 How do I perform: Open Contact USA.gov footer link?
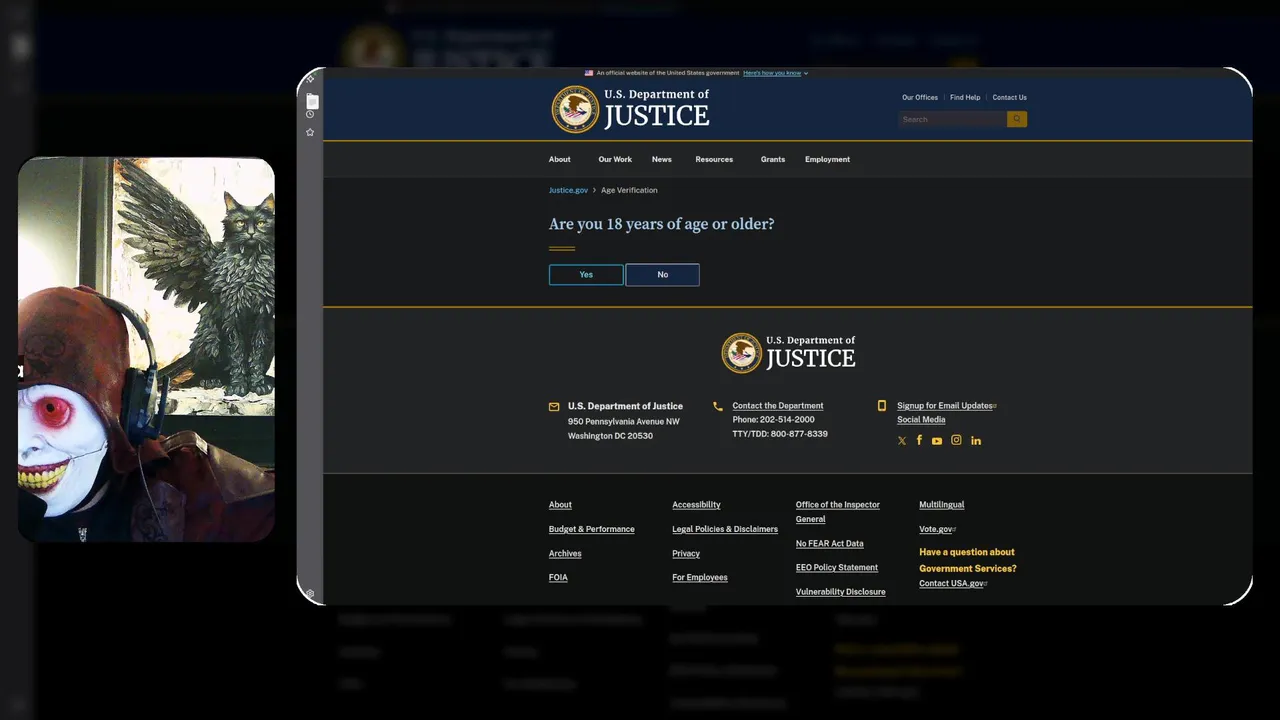pyautogui.click(x=951, y=584)
